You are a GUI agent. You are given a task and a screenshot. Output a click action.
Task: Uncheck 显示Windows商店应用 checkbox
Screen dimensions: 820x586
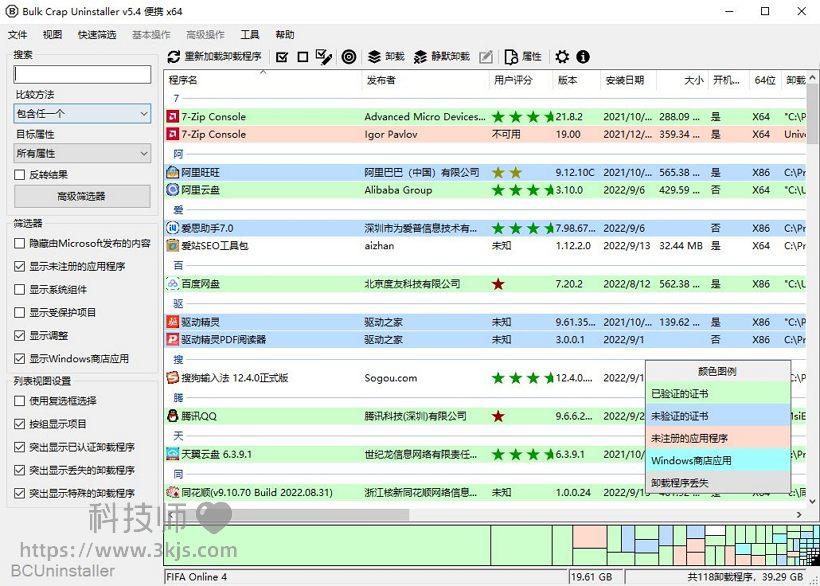coord(19,359)
